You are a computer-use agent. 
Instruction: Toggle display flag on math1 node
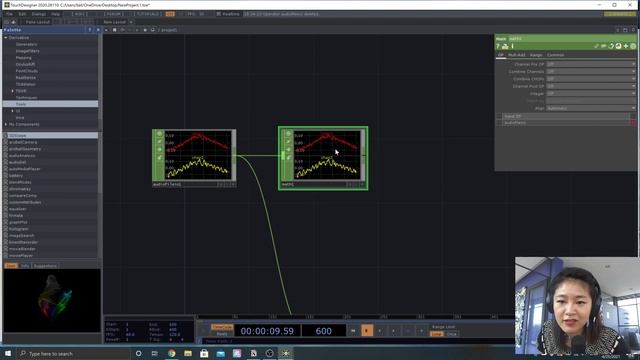(288, 133)
